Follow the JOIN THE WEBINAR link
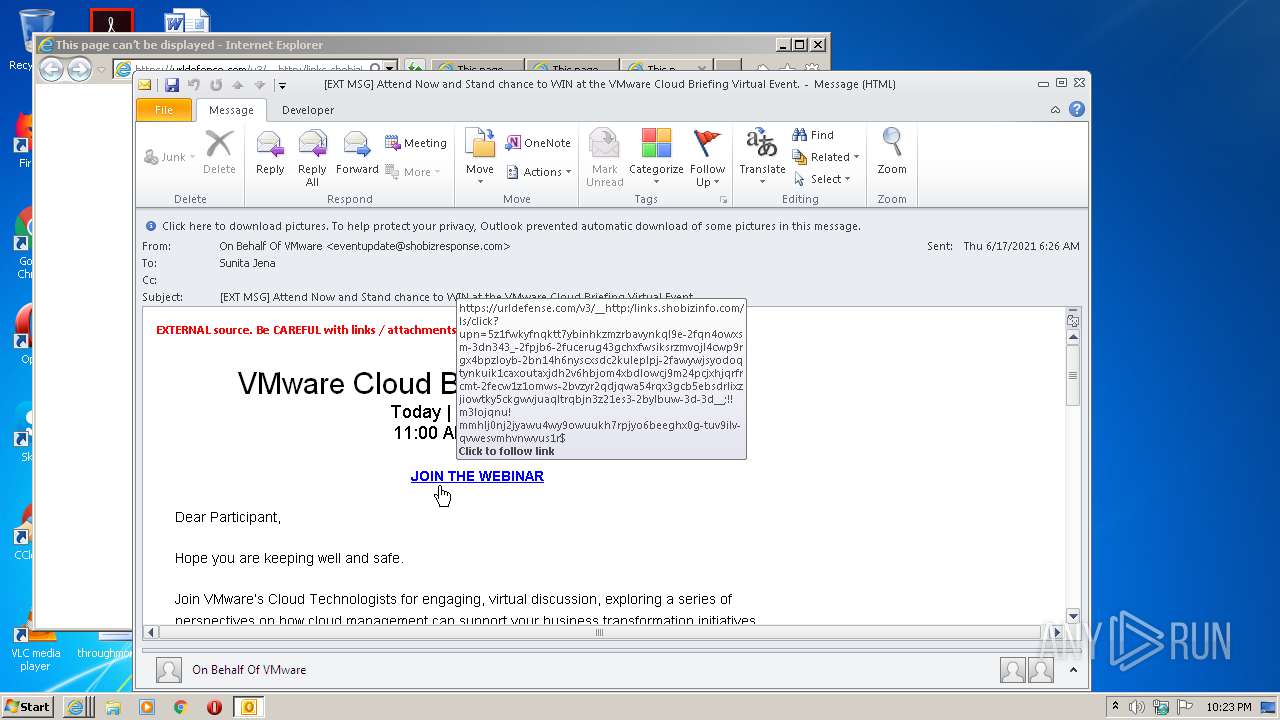The image size is (1280, 720). (x=477, y=476)
